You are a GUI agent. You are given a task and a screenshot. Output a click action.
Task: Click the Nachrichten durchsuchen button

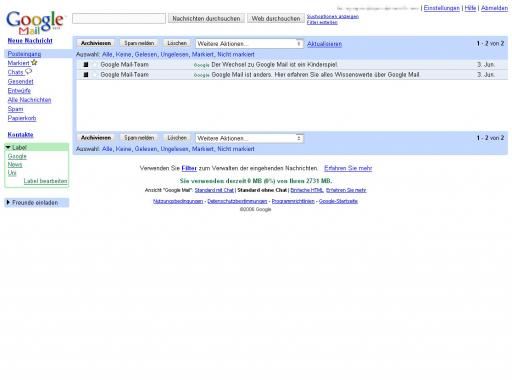[206, 19]
